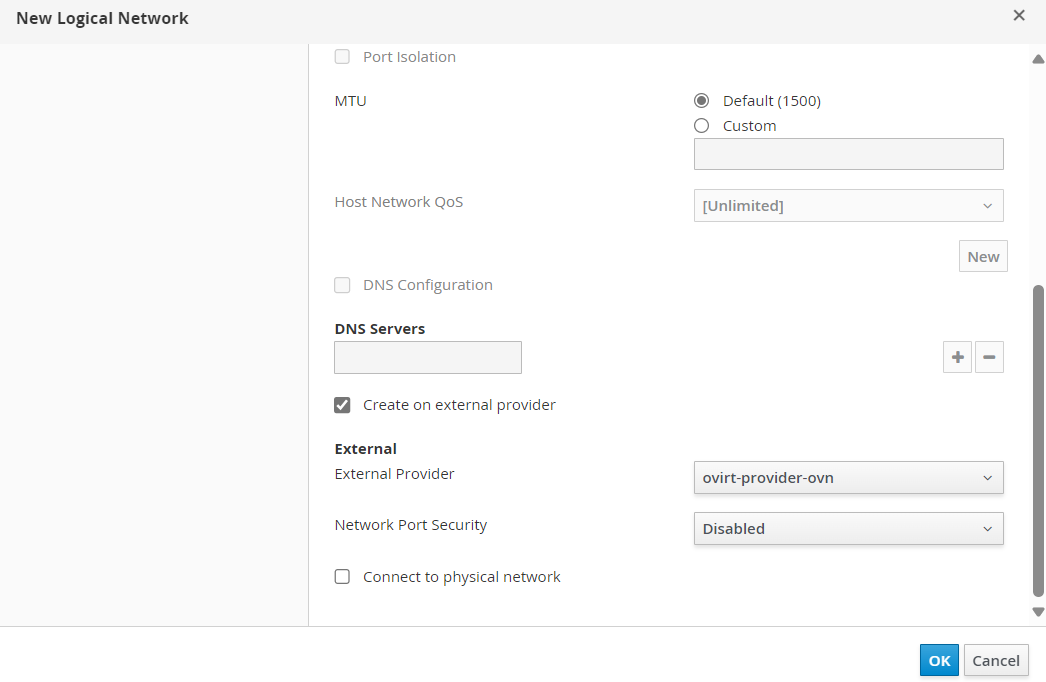Click the Network Port Security dropdown chevron

[x=988, y=529]
